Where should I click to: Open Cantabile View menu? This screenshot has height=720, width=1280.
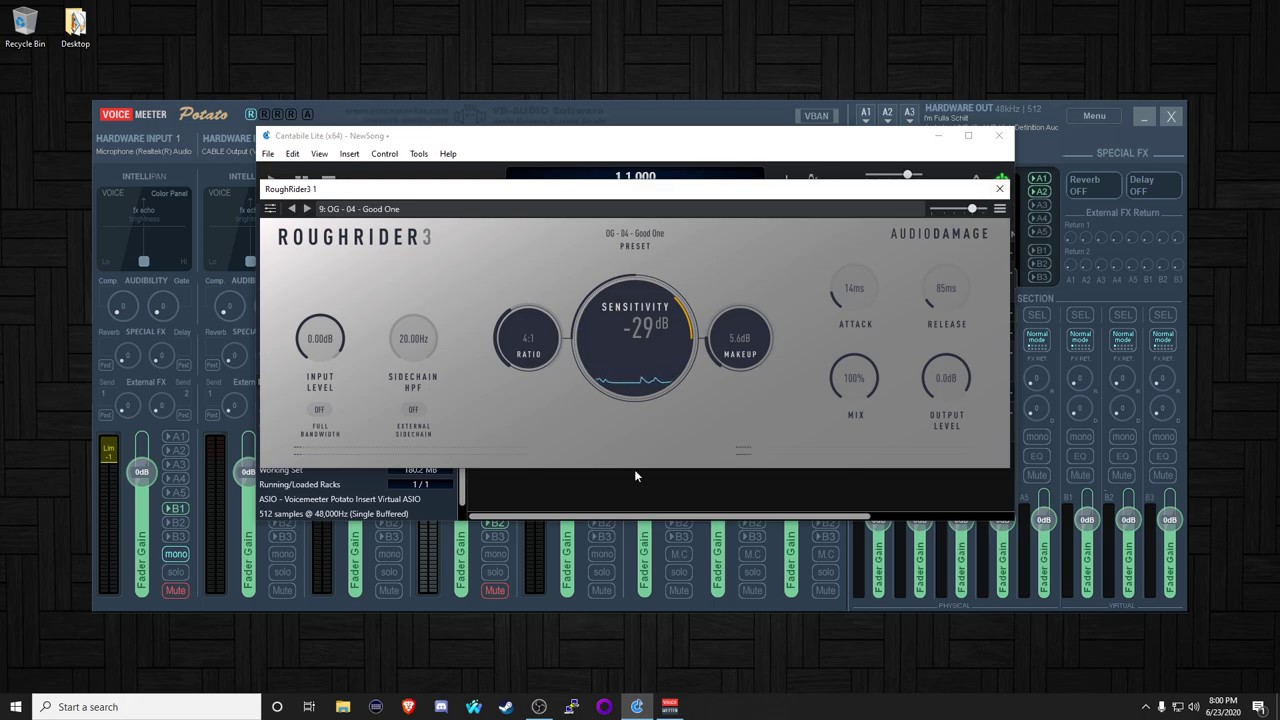tap(319, 154)
